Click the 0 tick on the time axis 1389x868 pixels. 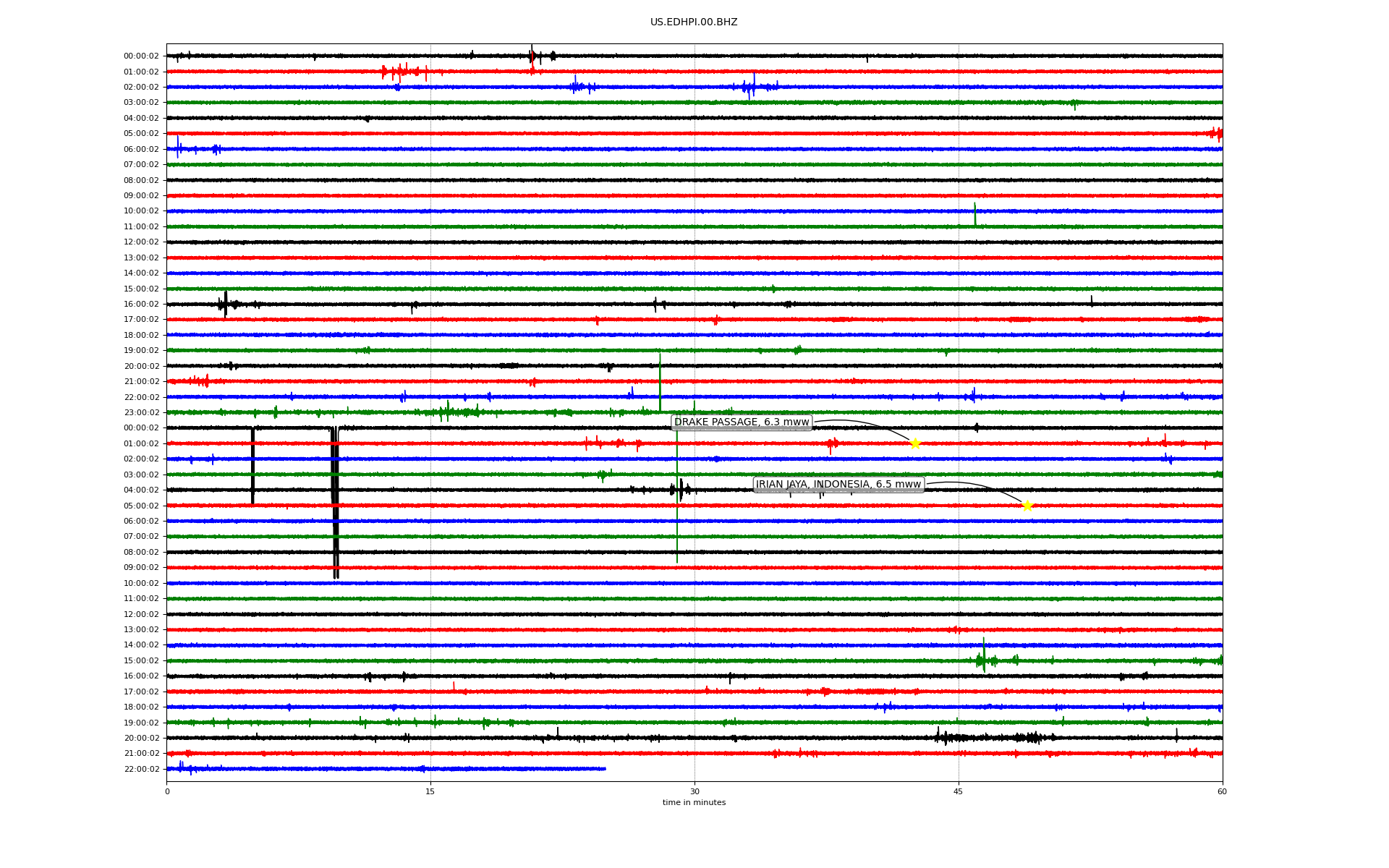[167, 791]
